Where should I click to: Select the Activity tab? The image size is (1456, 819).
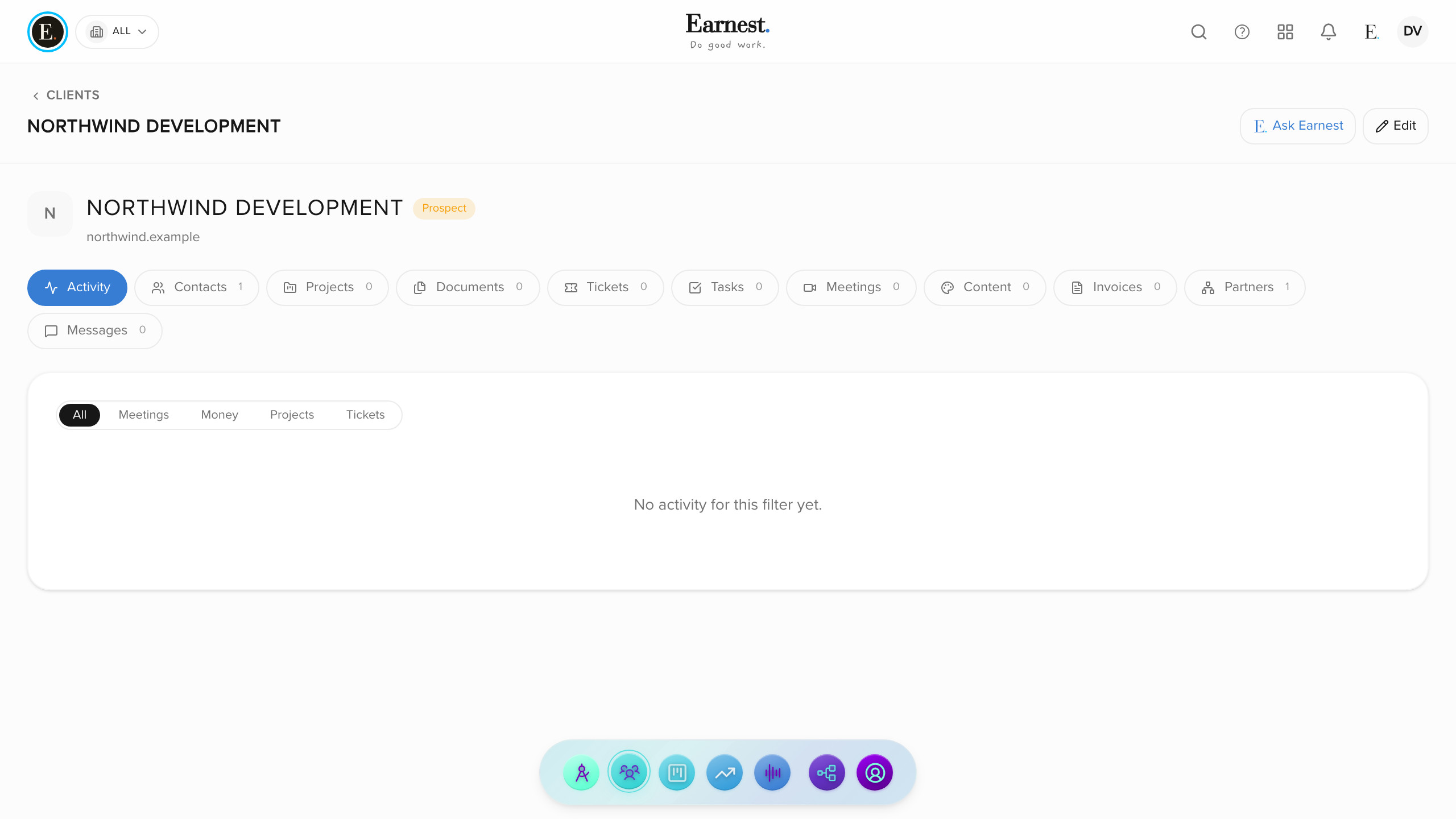[77, 288]
